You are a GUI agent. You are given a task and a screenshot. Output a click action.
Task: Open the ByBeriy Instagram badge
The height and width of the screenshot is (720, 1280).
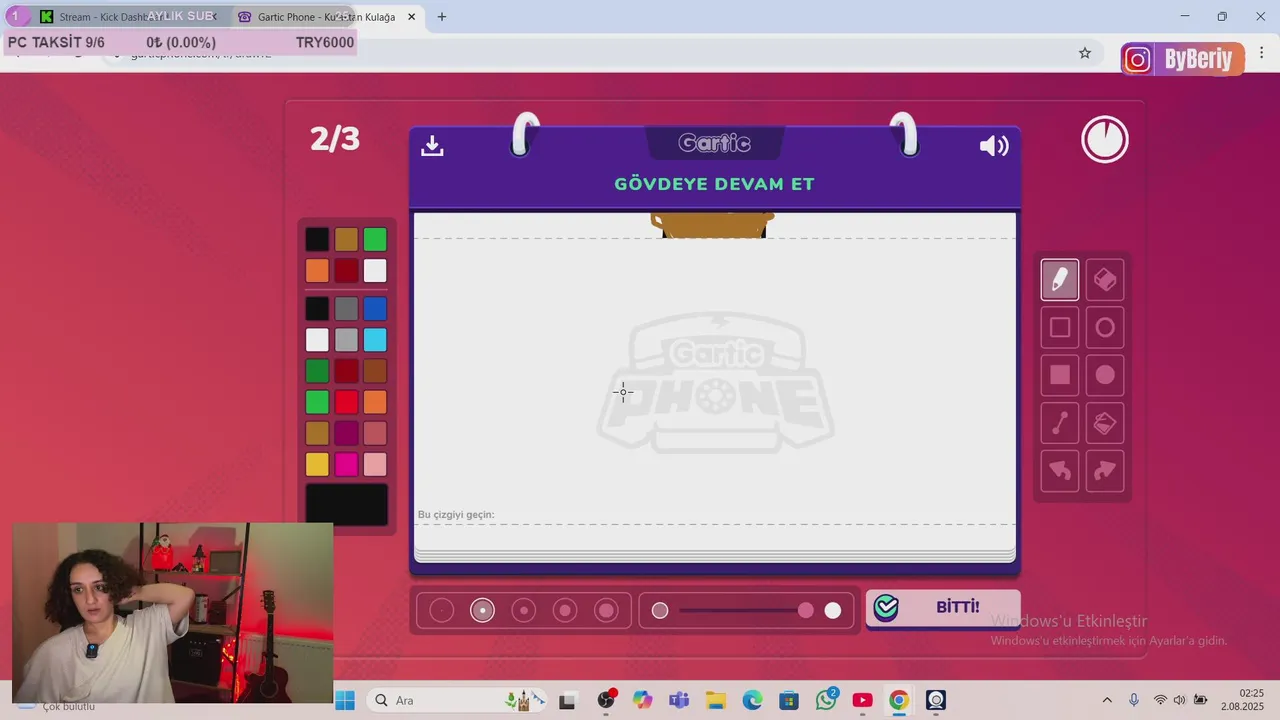point(1182,59)
